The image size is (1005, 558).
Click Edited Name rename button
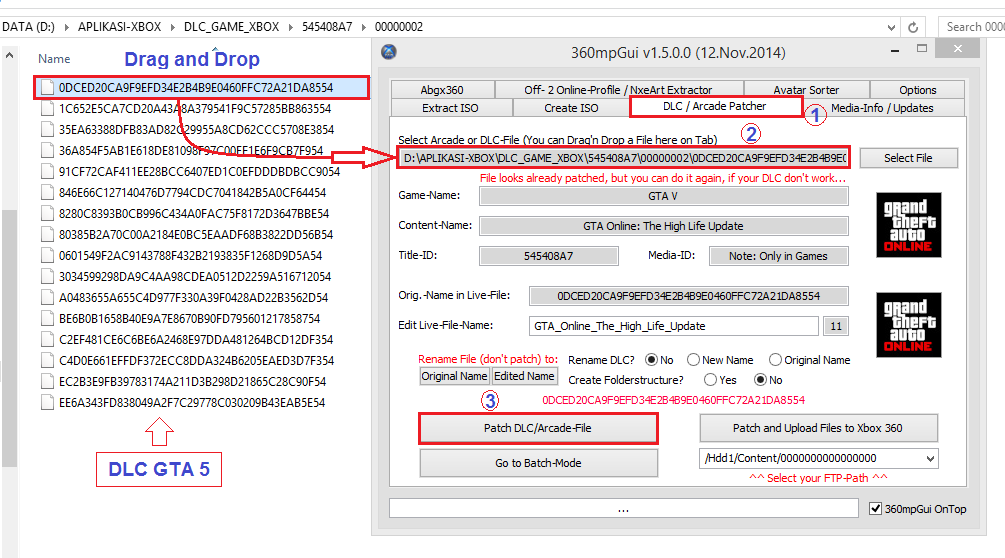pos(524,376)
